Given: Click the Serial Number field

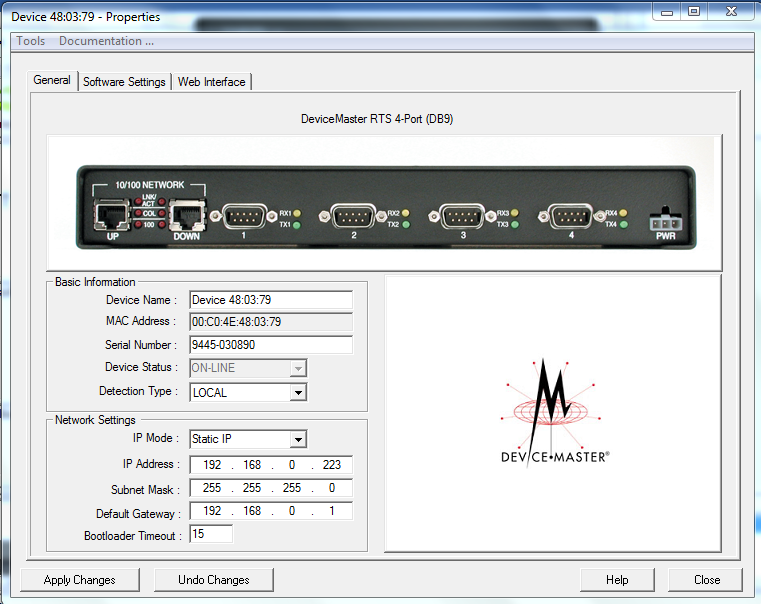Looking at the screenshot, I should tap(271, 345).
